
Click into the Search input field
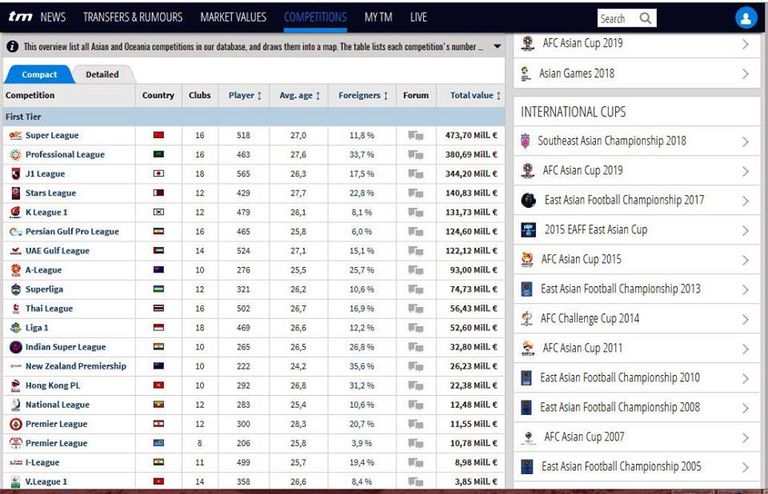tap(615, 18)
